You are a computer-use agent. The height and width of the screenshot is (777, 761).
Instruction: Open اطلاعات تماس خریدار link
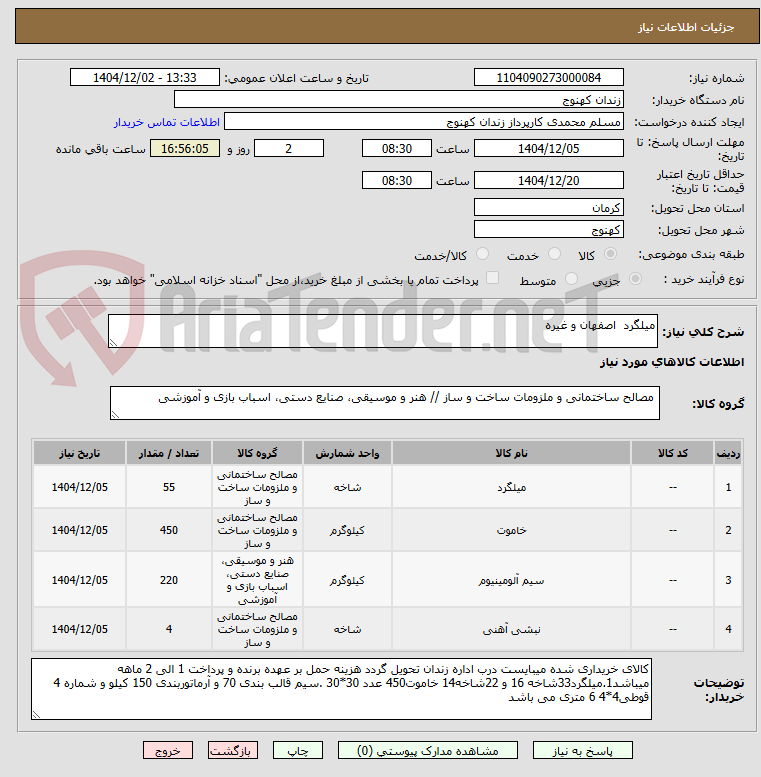pyautogui.click(x=166, y=122)
